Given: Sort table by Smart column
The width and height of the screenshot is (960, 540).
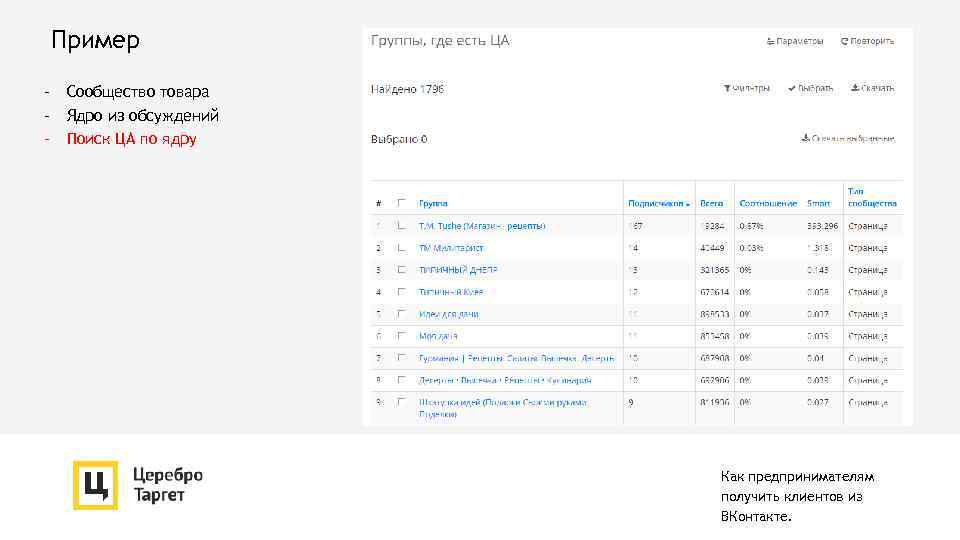Looking at the screenshot, I should pos(818,203).
